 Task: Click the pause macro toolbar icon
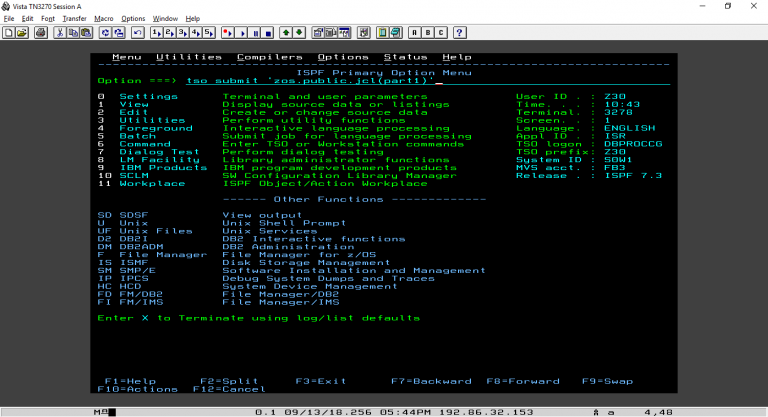point(255,32)
